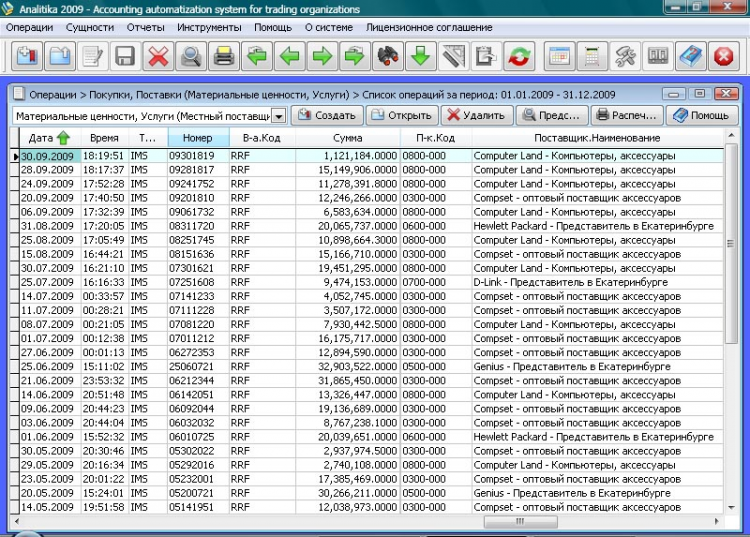750x537 pixels.
Task: Click the red circle exit toolbar icon
Action: point(724,56)
